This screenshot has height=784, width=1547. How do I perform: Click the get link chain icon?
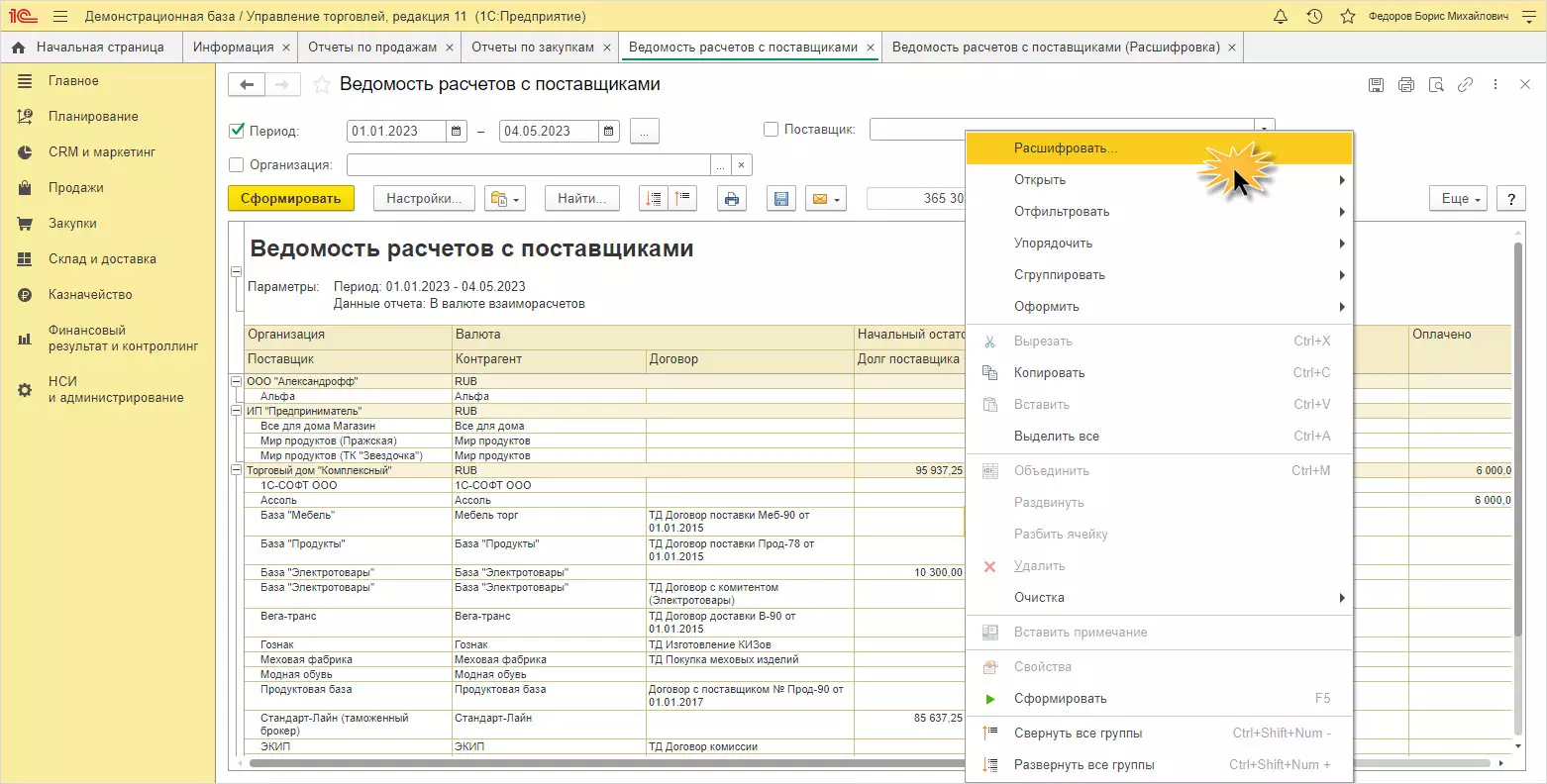(1465, 85)
